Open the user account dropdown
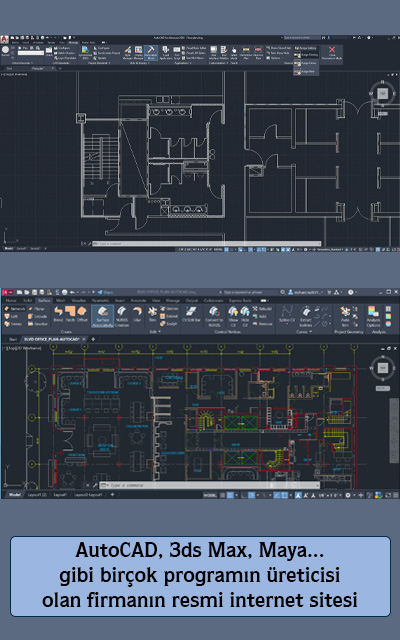This screenshot has width=400, height=640. 306,292
